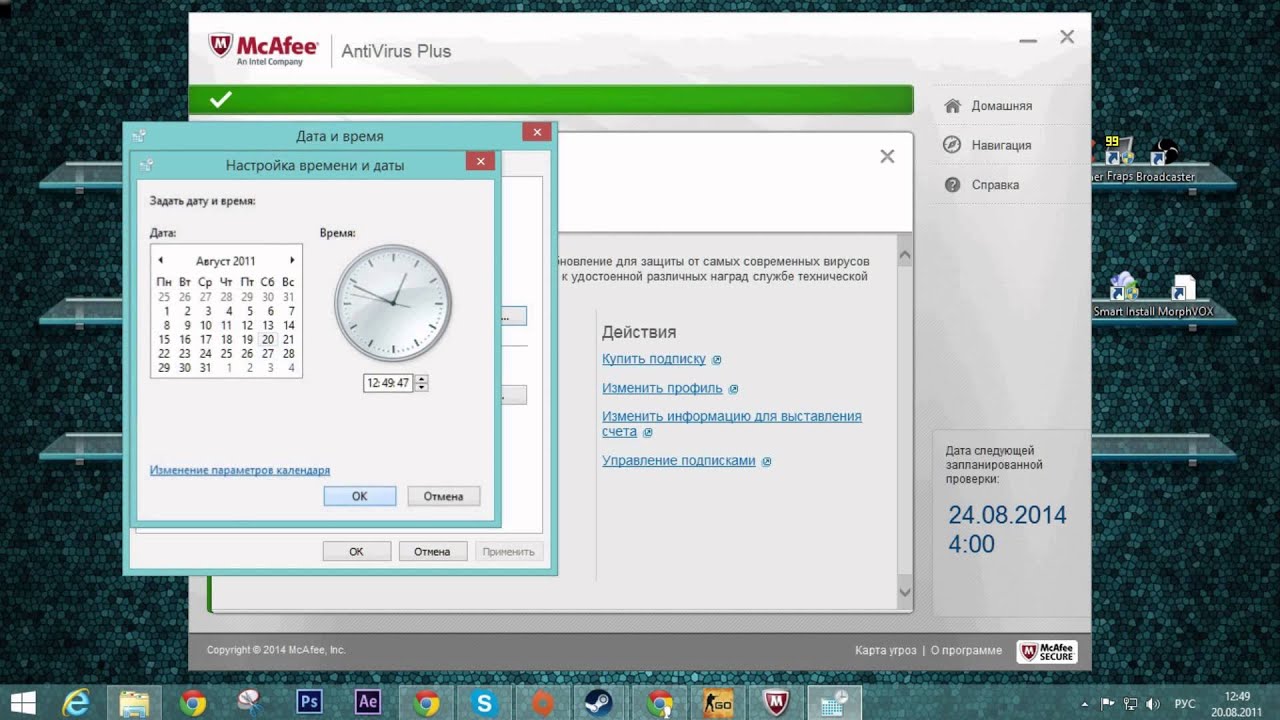Open the Chrome icon beside File Explorer

(x=192, y=703)
